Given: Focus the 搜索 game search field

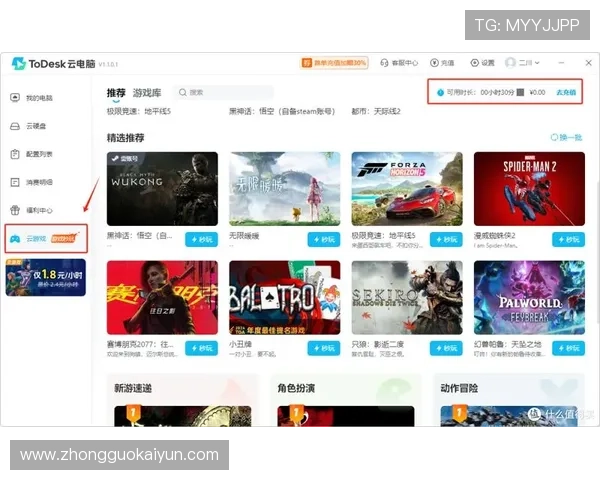Looking at the screenshot, I should click(224, 92).
